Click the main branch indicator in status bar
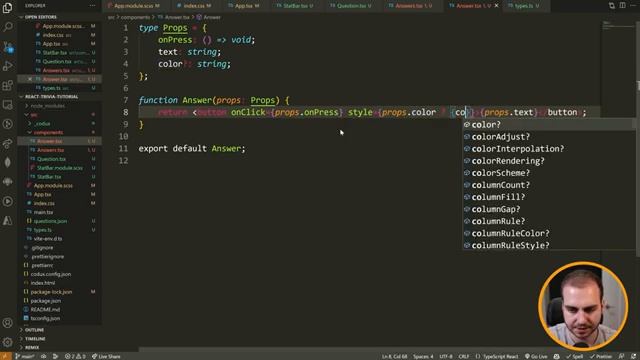The width and height of the screenshot is (640, 360). (x=24, y=356)
